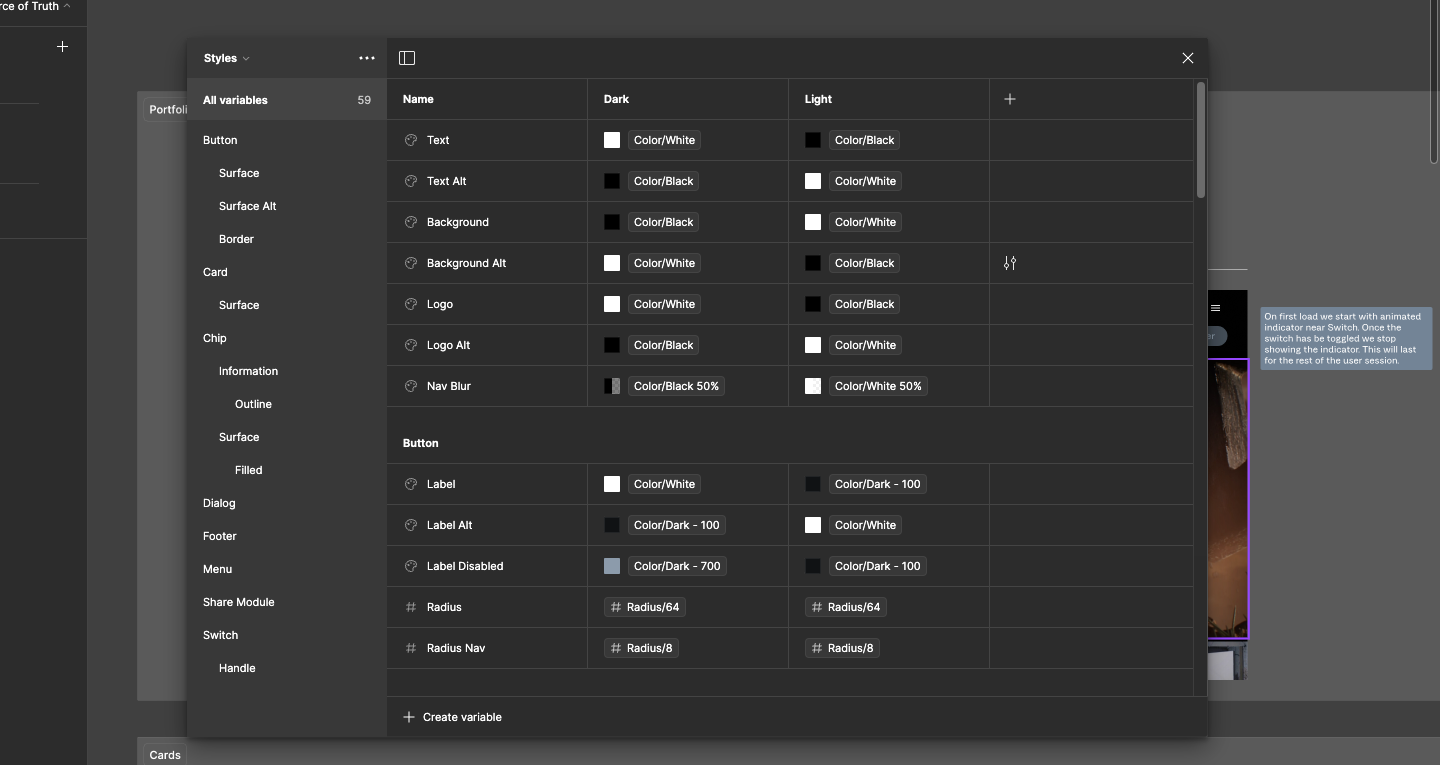
Task: Select the Handle group under Switch
Action: click(237, 668)
